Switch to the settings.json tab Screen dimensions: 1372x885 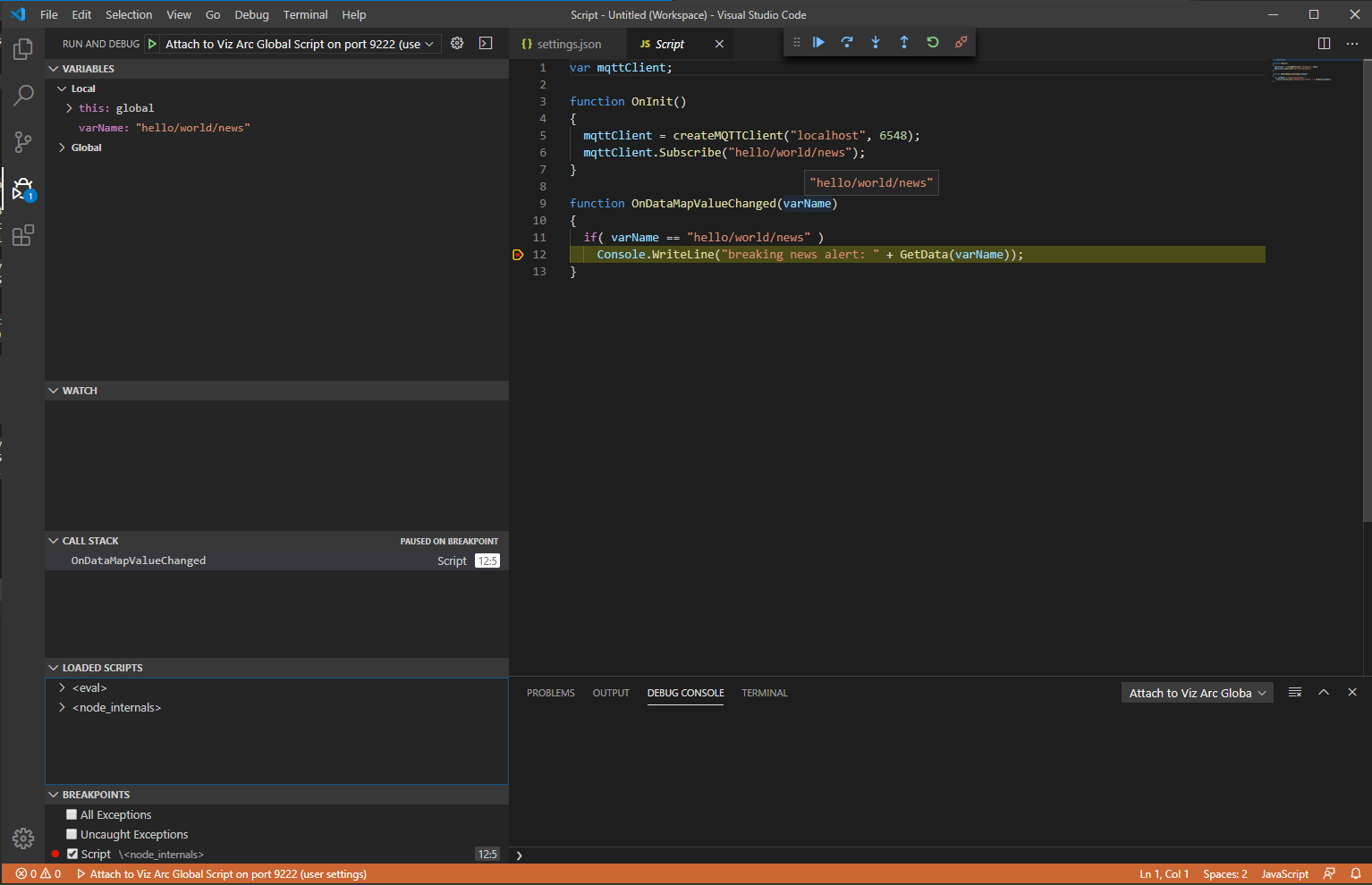click(568, 44)
